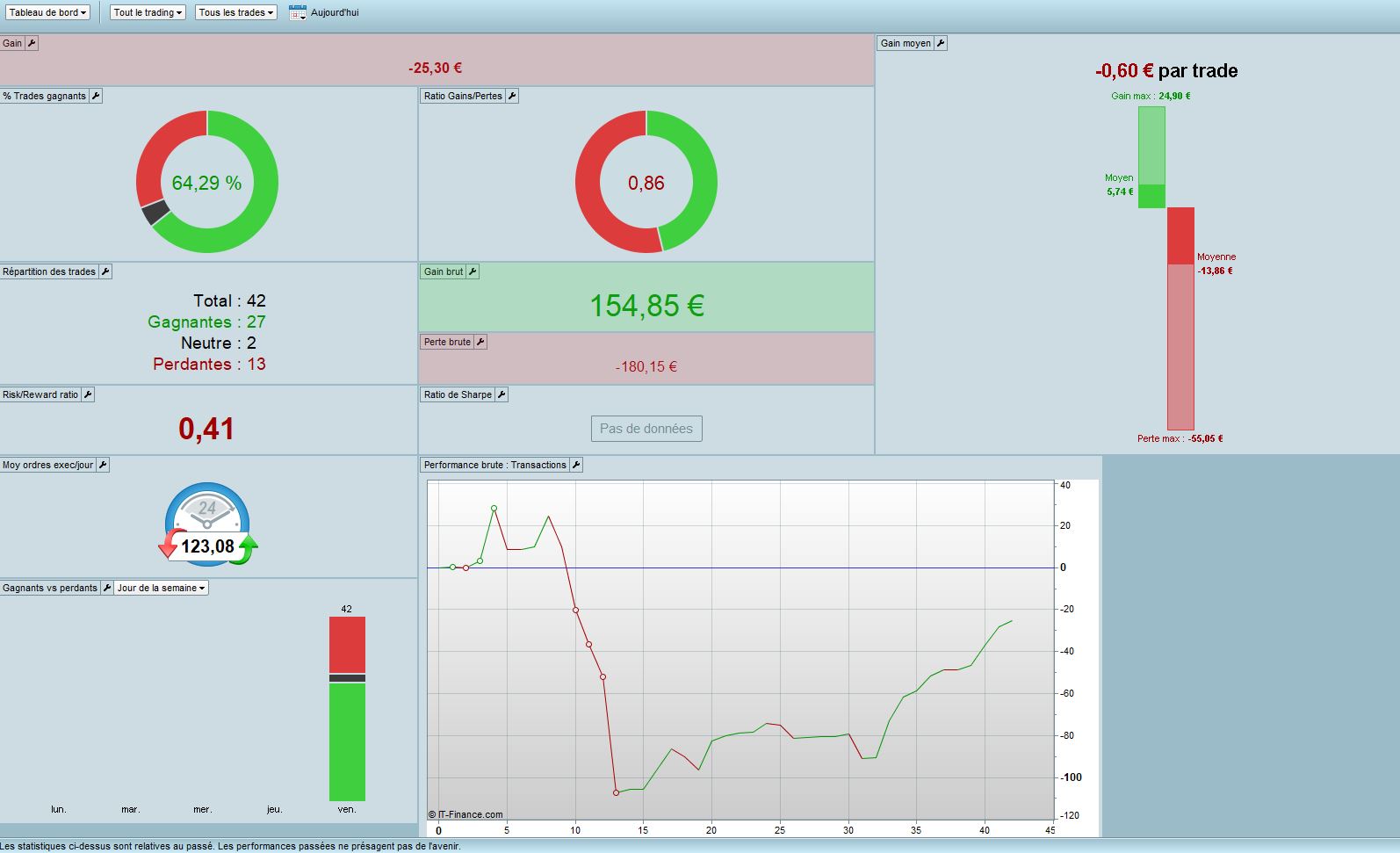Open wrench settings for Ratio Gains/Pertes
Screen dimensions: 1400x853
(x=512, y=96)
